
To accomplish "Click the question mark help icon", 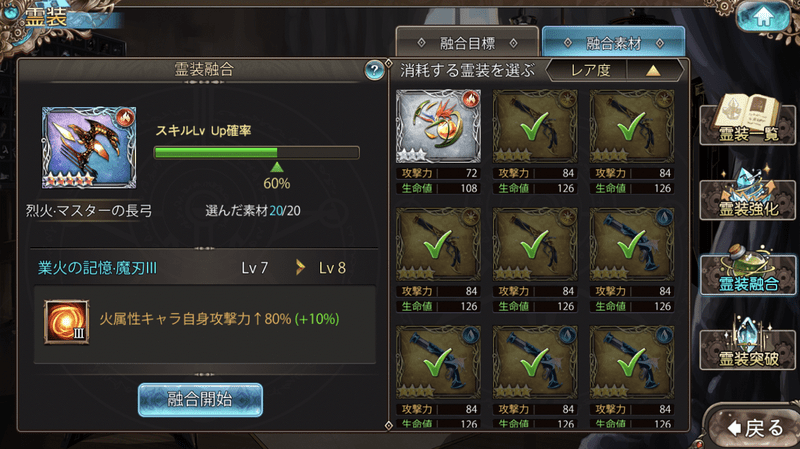I will pyautogui.click(x=374, y=70).
